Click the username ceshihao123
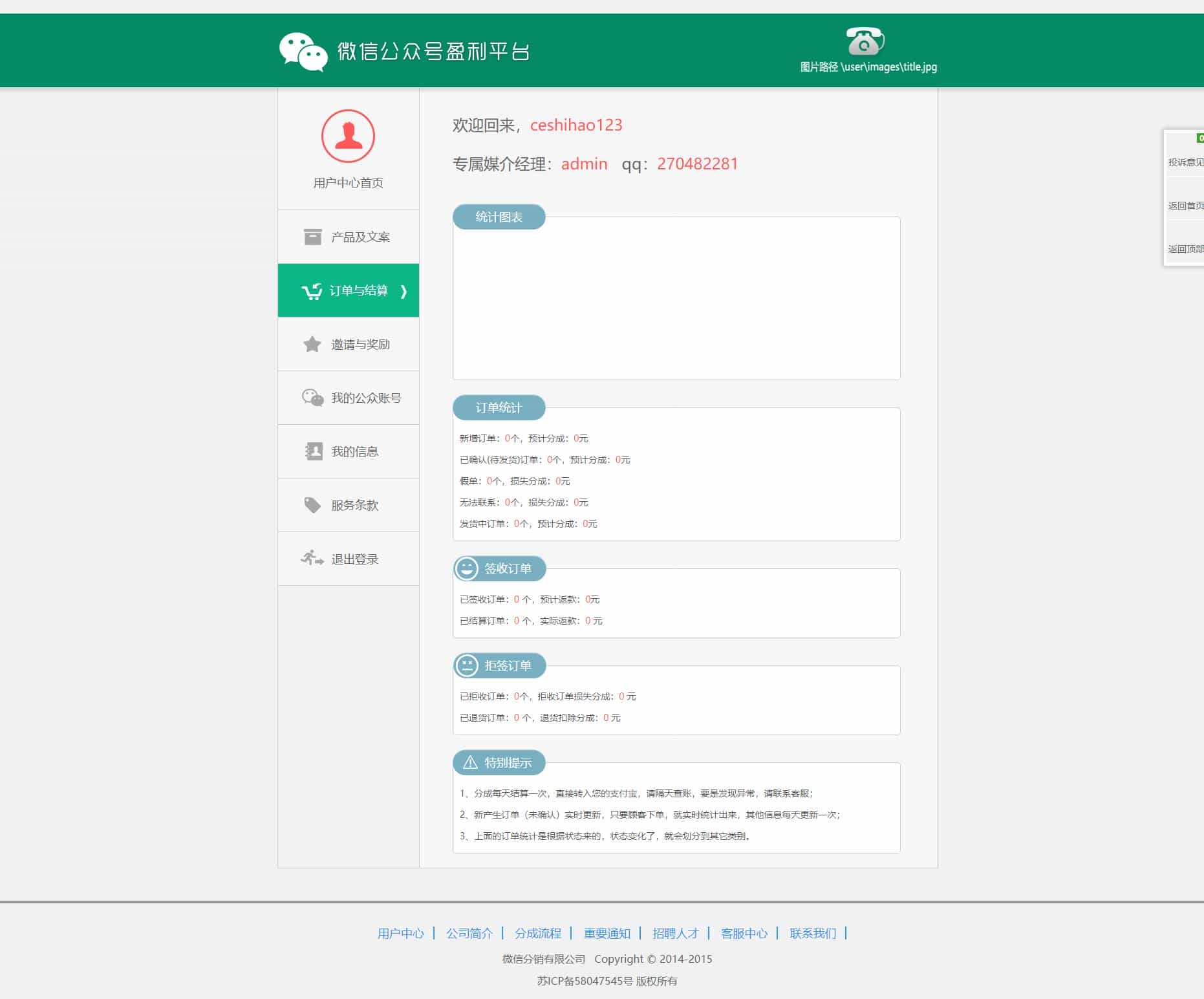The width and height of the screenshot is (1204, 999). [576, 125]
